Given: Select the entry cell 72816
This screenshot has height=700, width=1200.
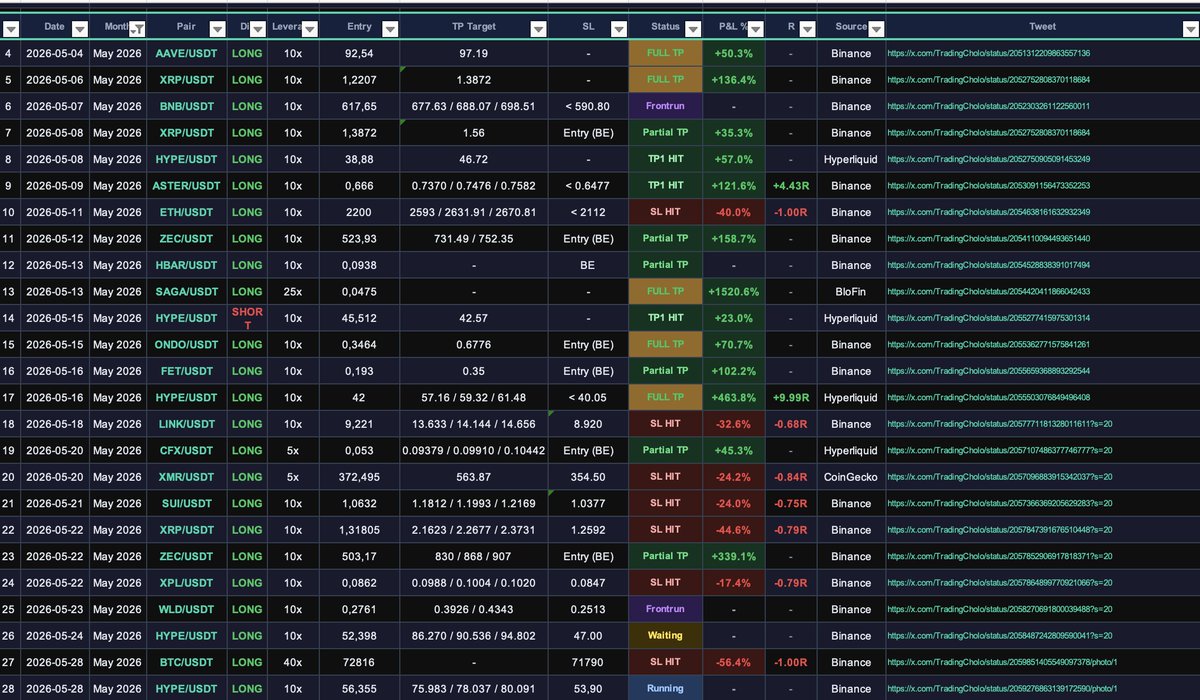Looking at the screenshot, I should click(x=359, y=662).
